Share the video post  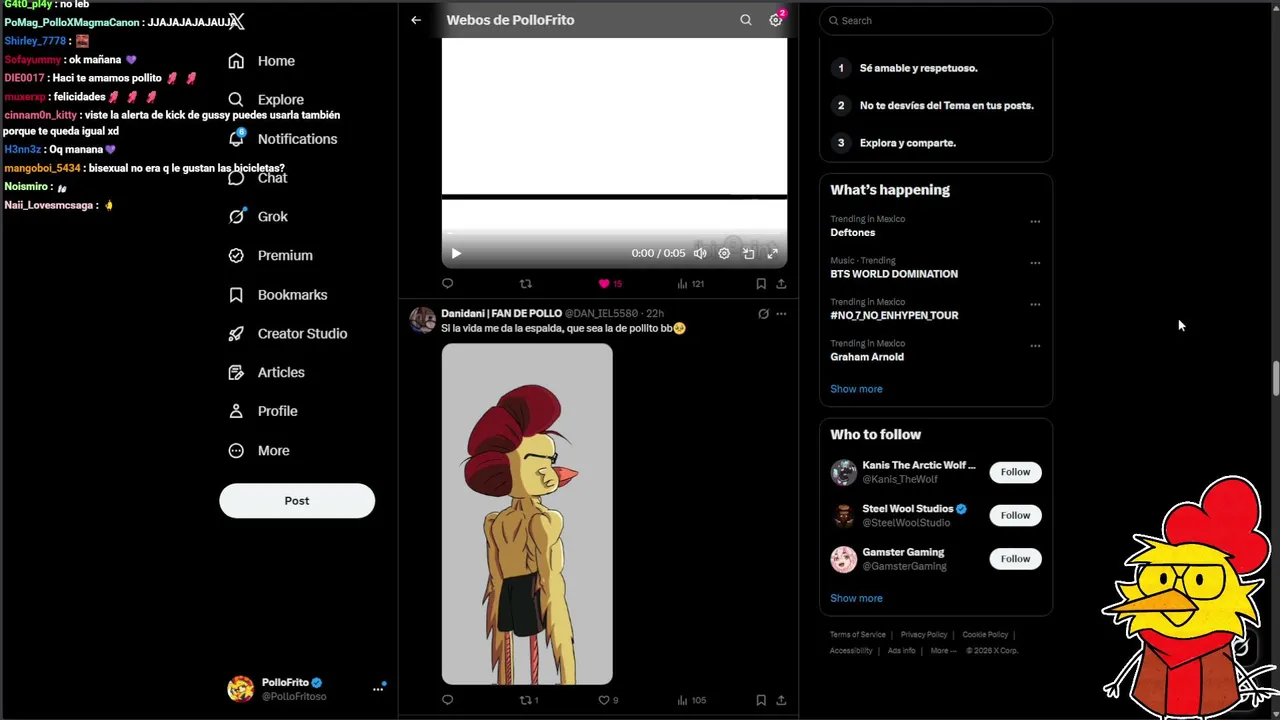click(x=781, y=284)
